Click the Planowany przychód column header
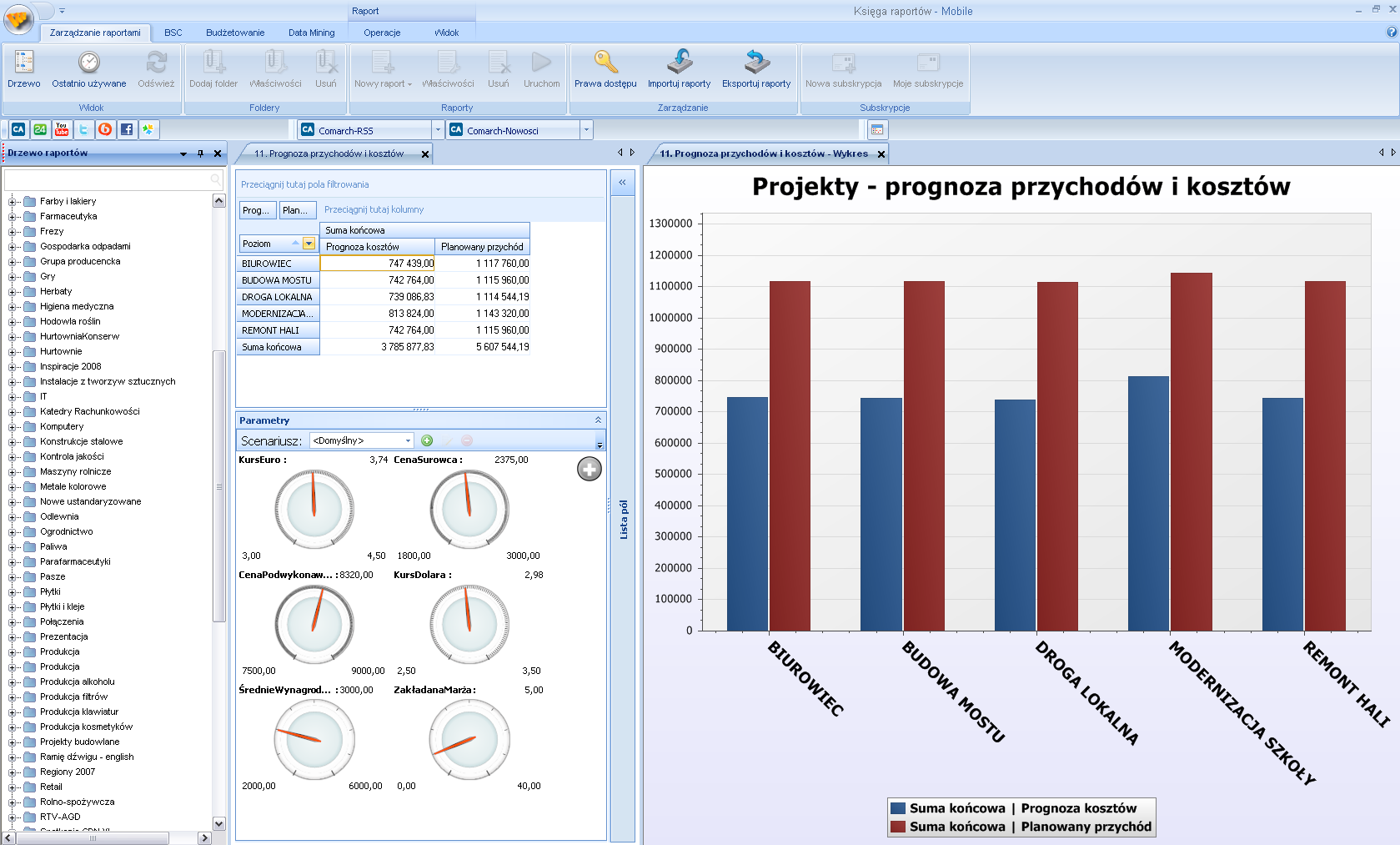The image size is (1400, 845). pos(482,246)
